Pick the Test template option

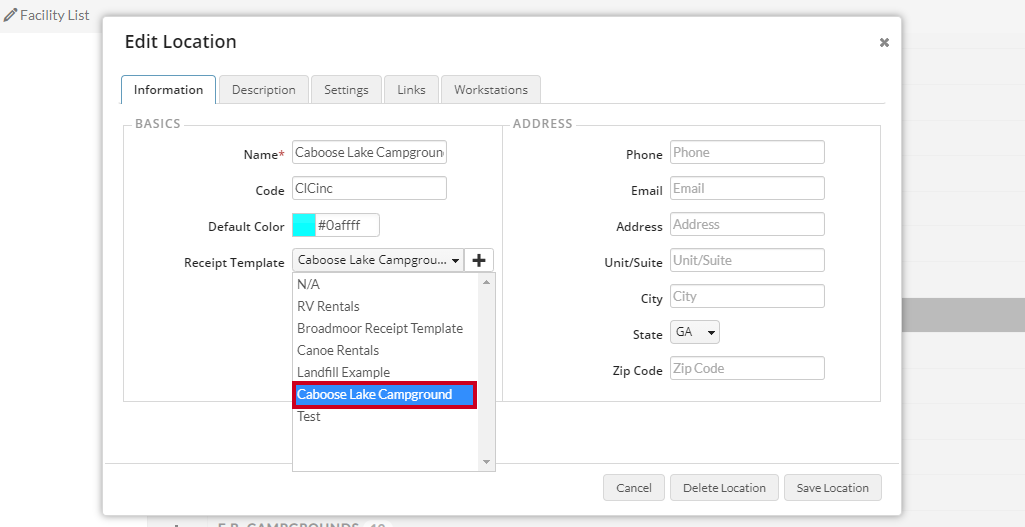point(386,416)
